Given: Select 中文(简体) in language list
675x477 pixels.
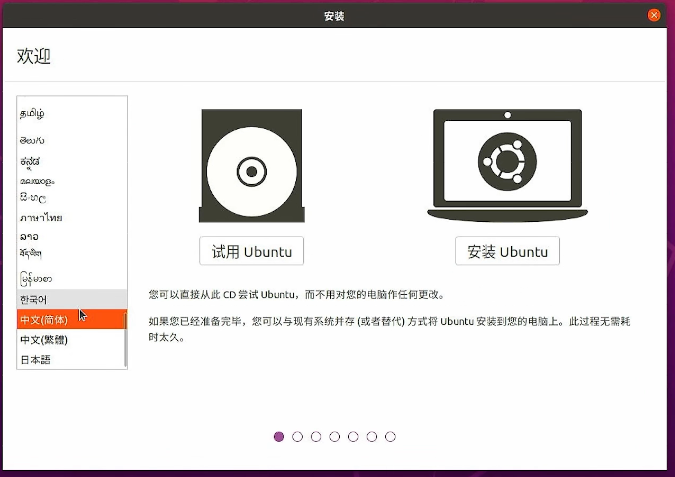Looking at the screenshot, I should [x=71, y=319].
